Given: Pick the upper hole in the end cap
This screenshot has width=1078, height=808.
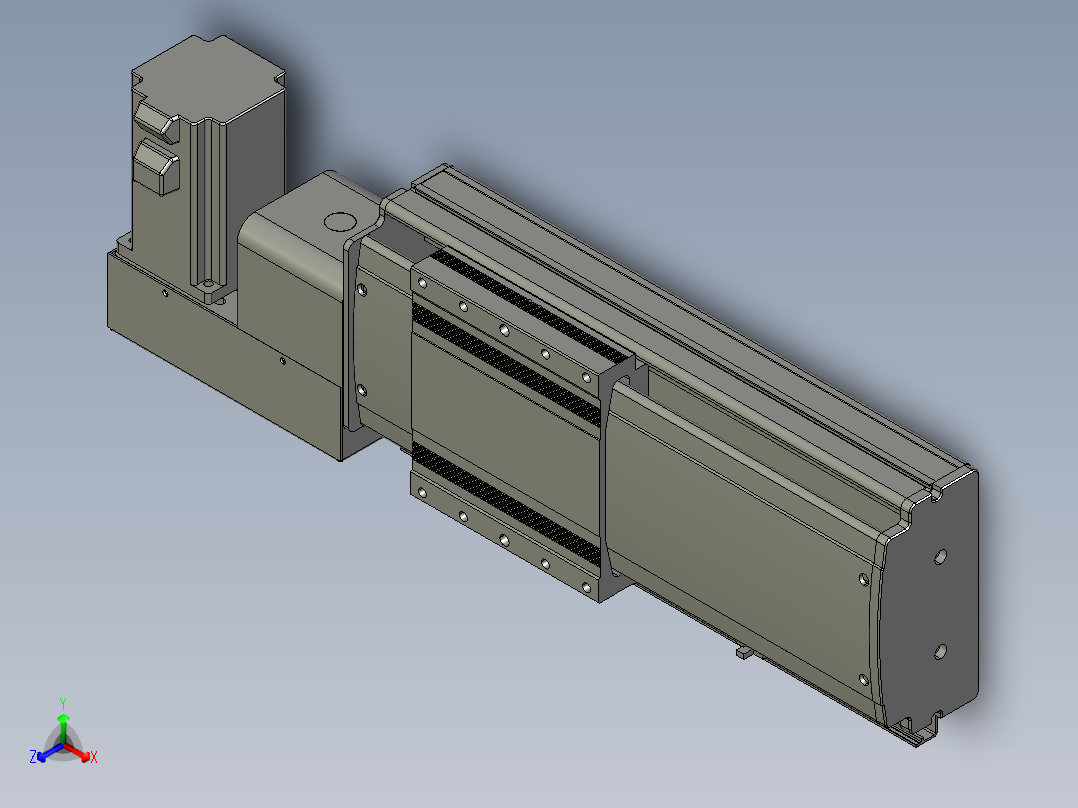Looking at the screenshot, I should click(x=940, y=556).
